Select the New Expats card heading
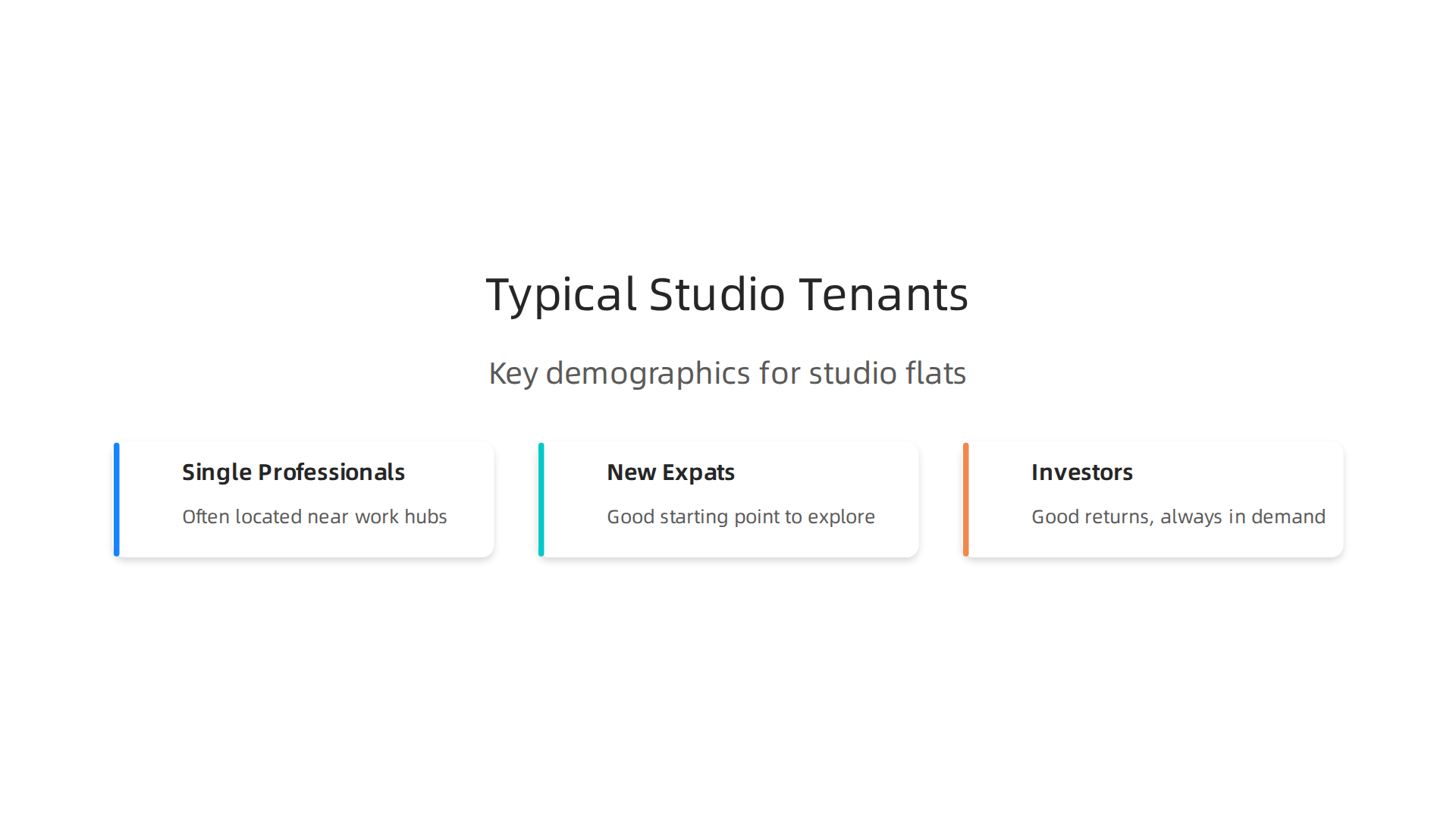 tap(670, 472)
